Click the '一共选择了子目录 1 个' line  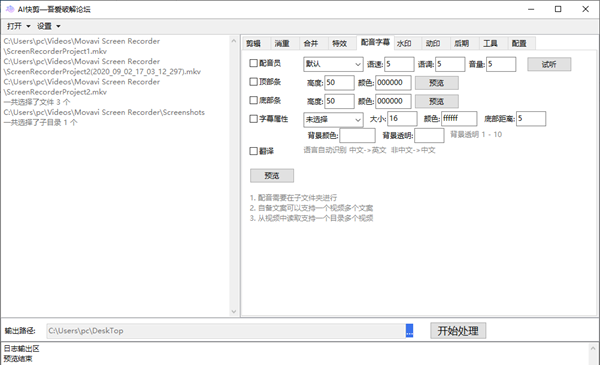click(41, 122)
